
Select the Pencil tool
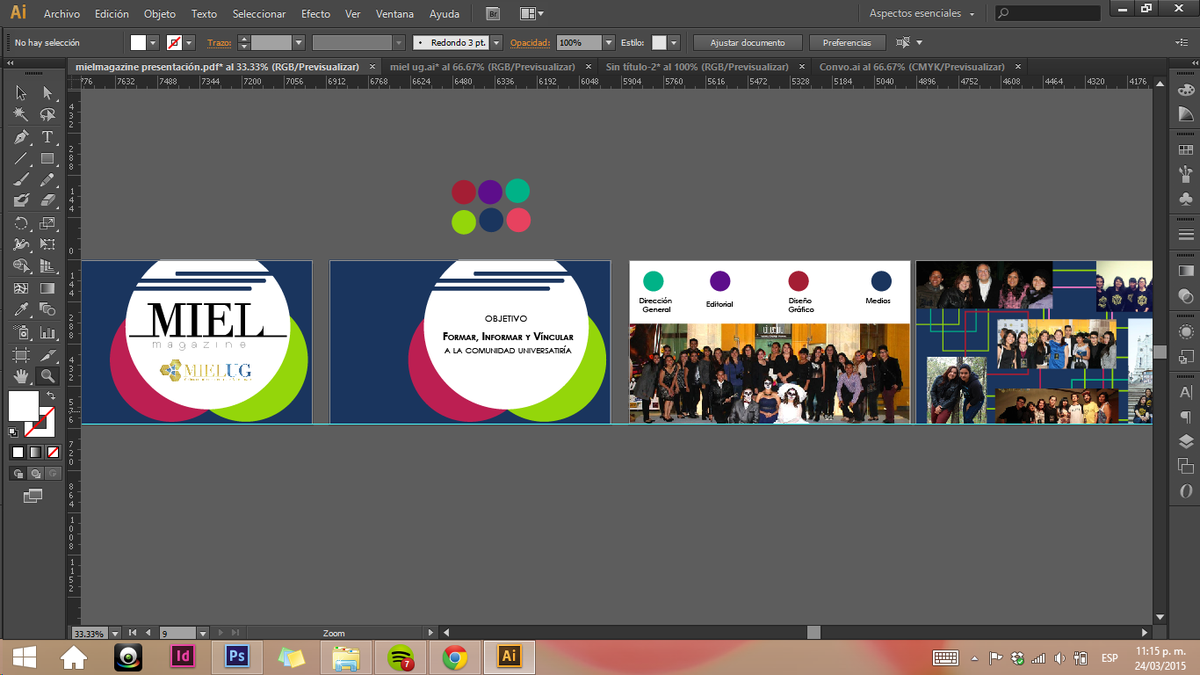coord(47,180)
